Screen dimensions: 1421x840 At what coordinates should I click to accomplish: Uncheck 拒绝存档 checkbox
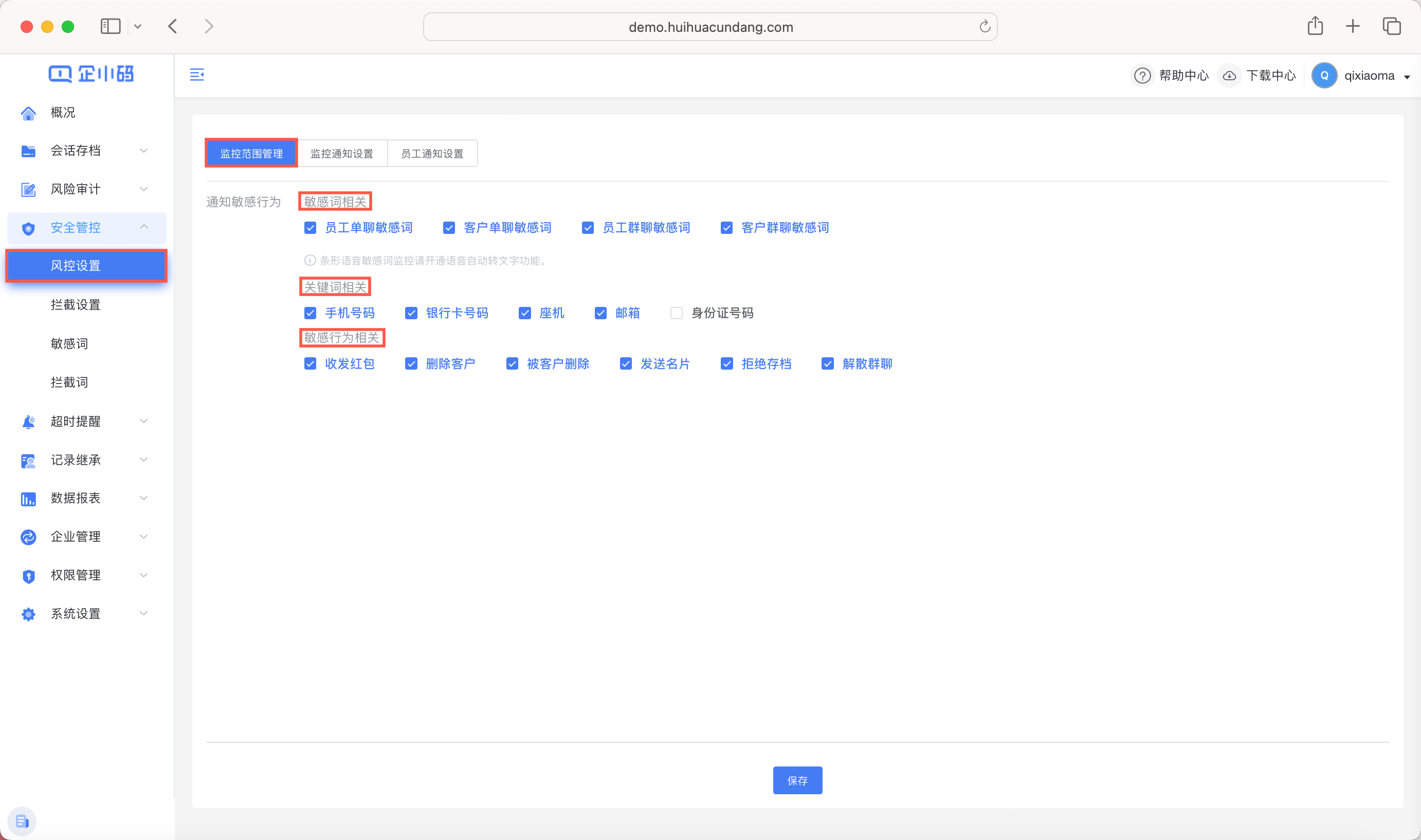tap(726, 363)
